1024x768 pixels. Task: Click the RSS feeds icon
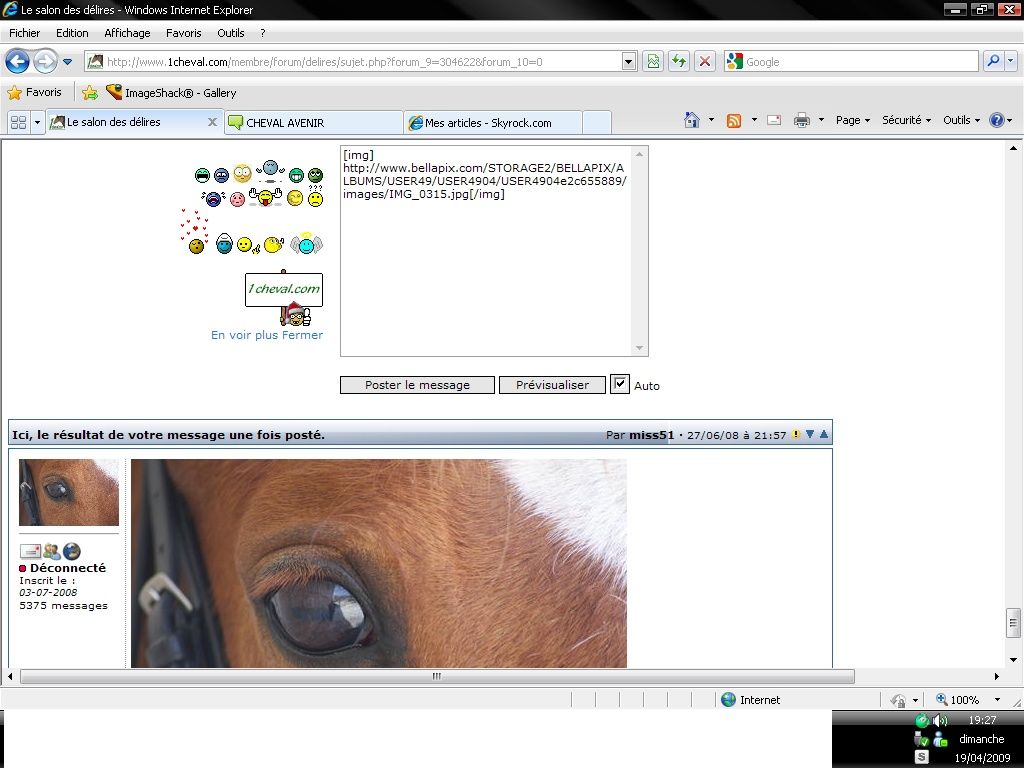pyautogui.click(x=734, y=120)
